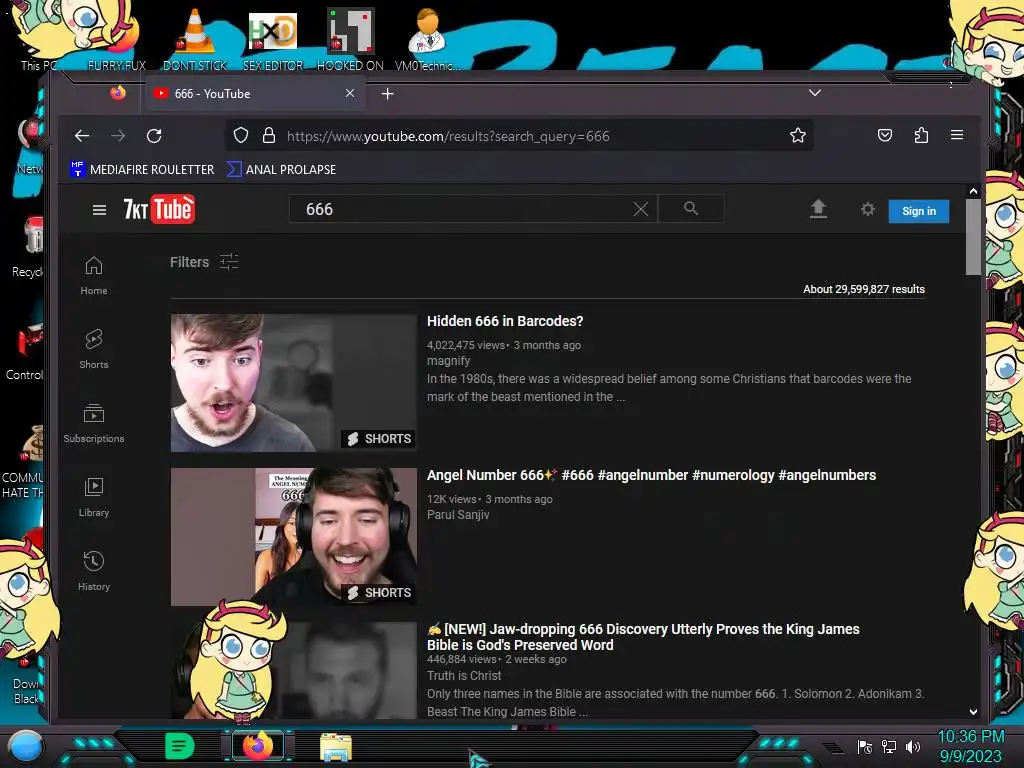Screen dimensions: 1024x768
Task: Click the vertical scrollbar thumb
Action: tap(973, 238)
